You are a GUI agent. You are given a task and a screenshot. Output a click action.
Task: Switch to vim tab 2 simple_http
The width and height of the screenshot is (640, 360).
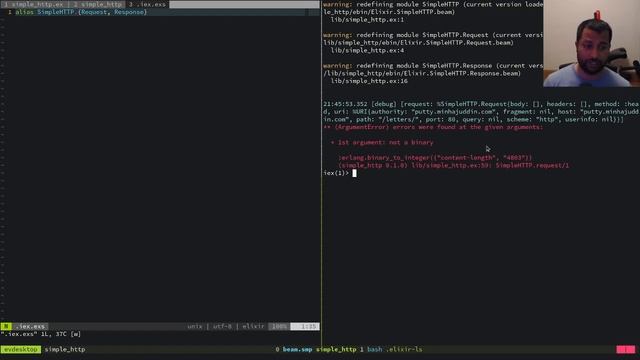point(97,4)
